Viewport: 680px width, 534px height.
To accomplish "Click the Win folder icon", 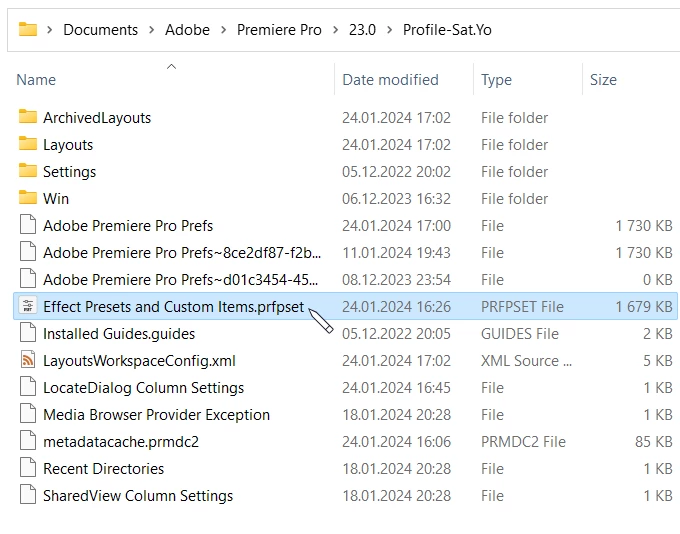I will [28, 198].
